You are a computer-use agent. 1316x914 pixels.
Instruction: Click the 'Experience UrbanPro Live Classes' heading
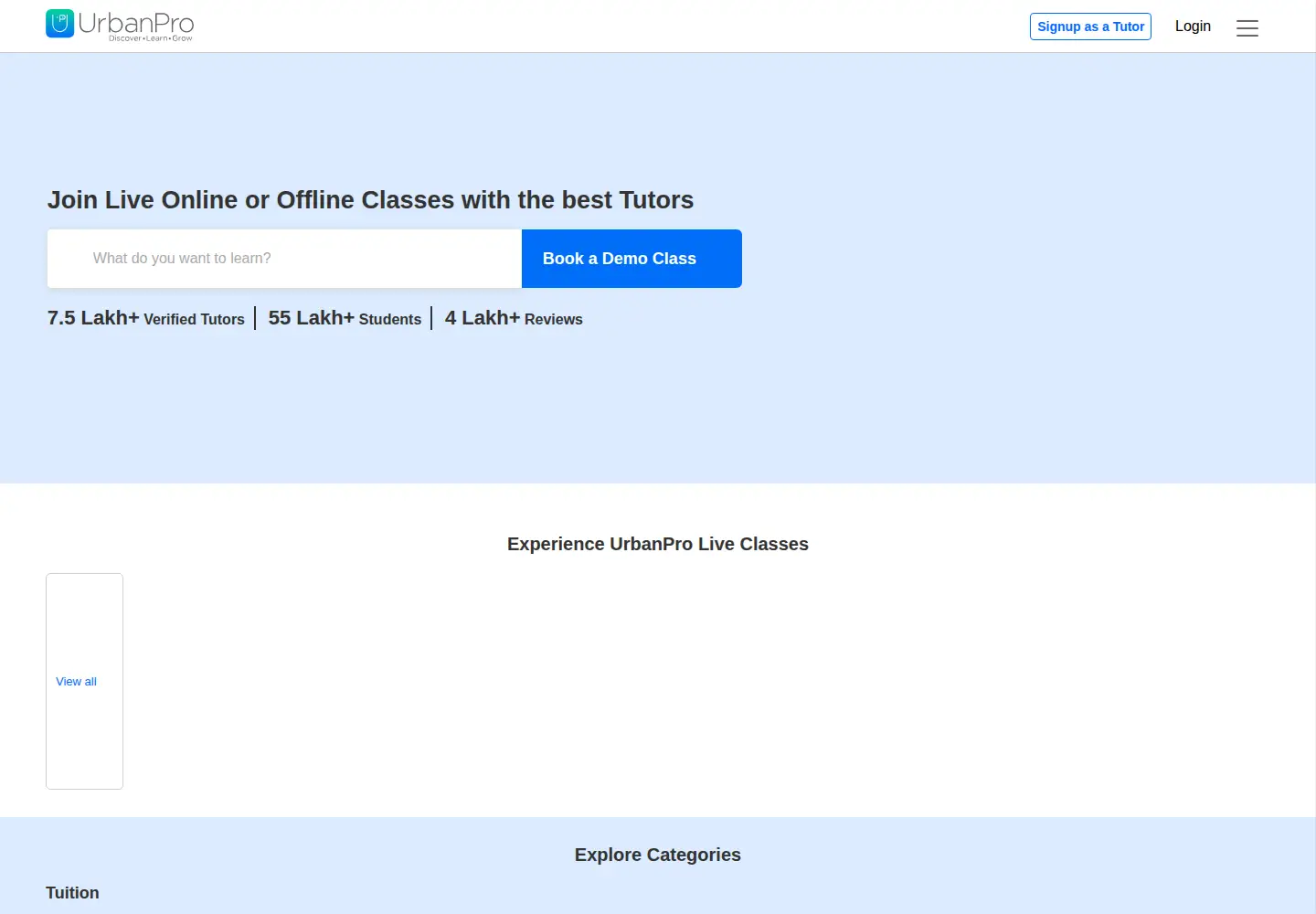[658, 544]
